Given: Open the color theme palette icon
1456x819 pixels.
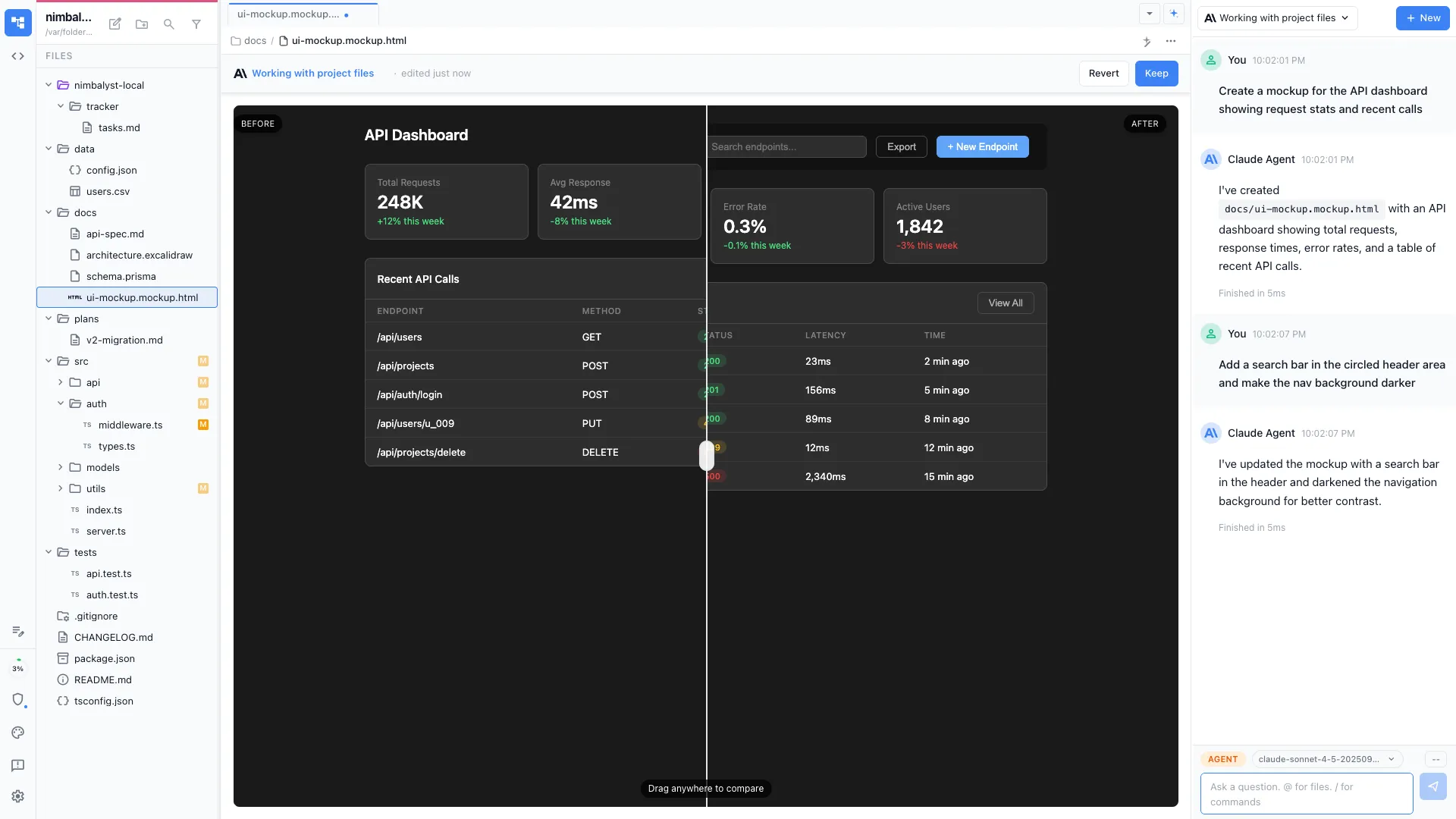Looking at the screenshot, I should (x=18, y=733).
